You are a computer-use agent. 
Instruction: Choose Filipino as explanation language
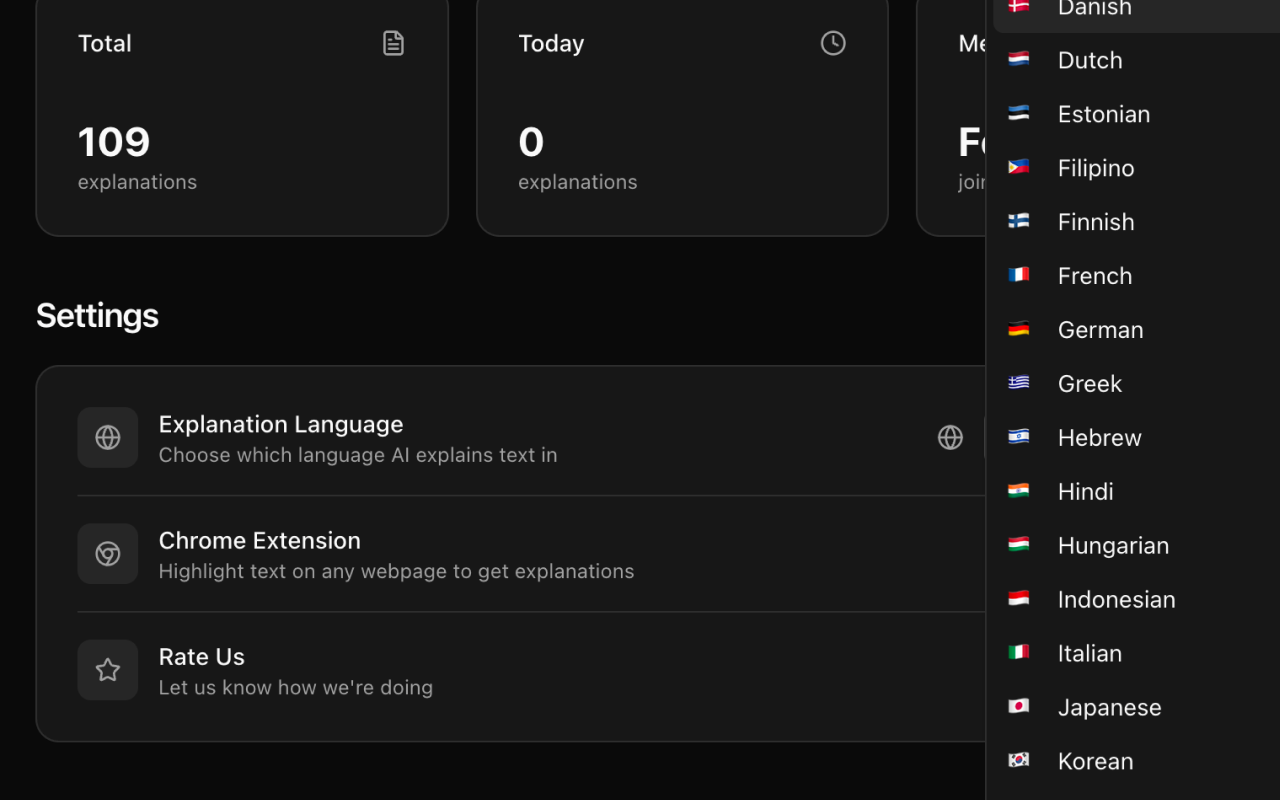(x=1136, y=168)
